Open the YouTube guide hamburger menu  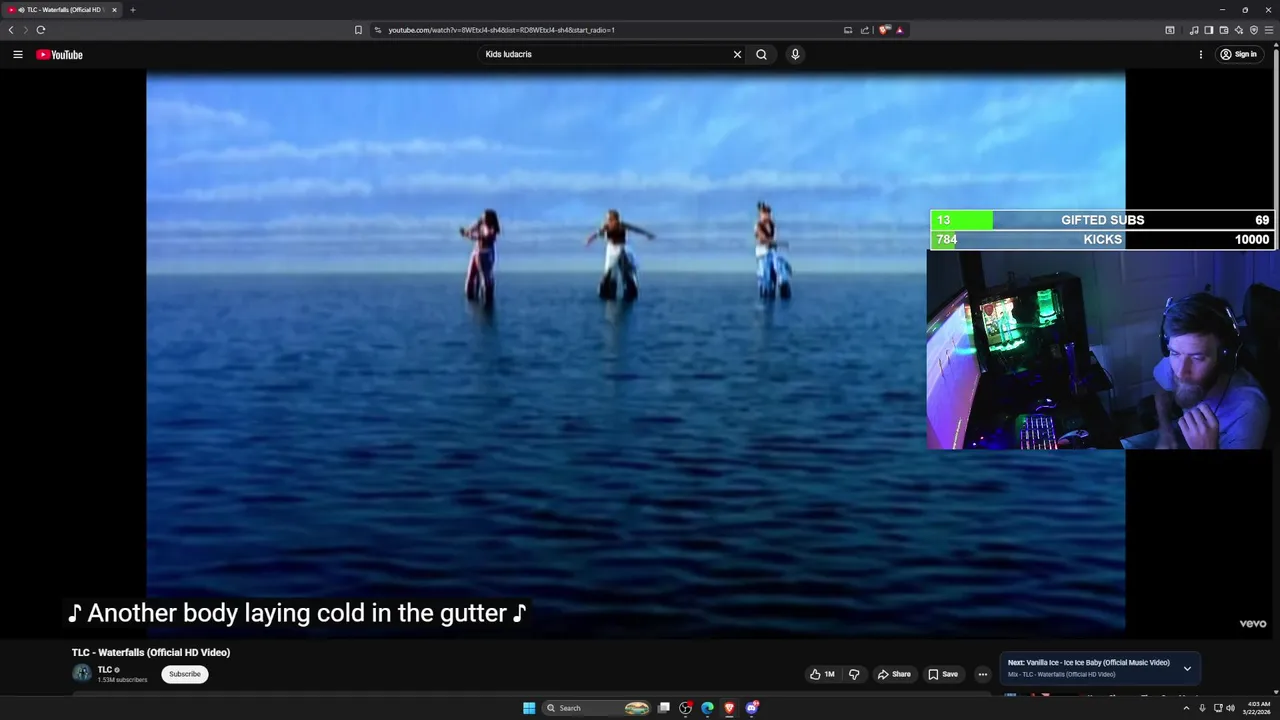point(17,54)
